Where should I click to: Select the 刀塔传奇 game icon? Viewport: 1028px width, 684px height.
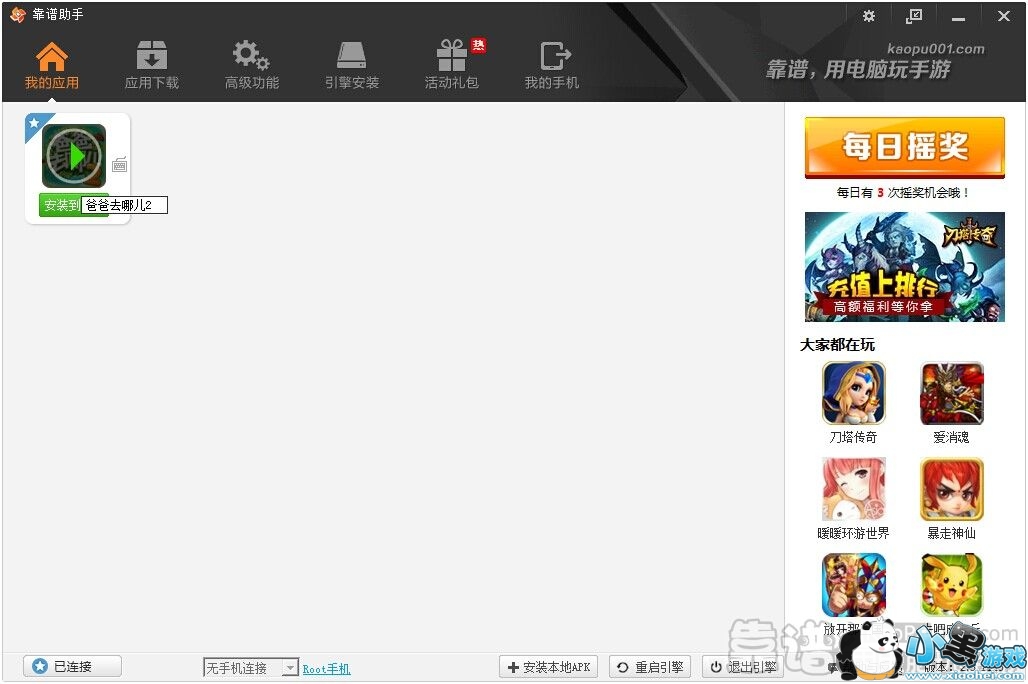854,393
